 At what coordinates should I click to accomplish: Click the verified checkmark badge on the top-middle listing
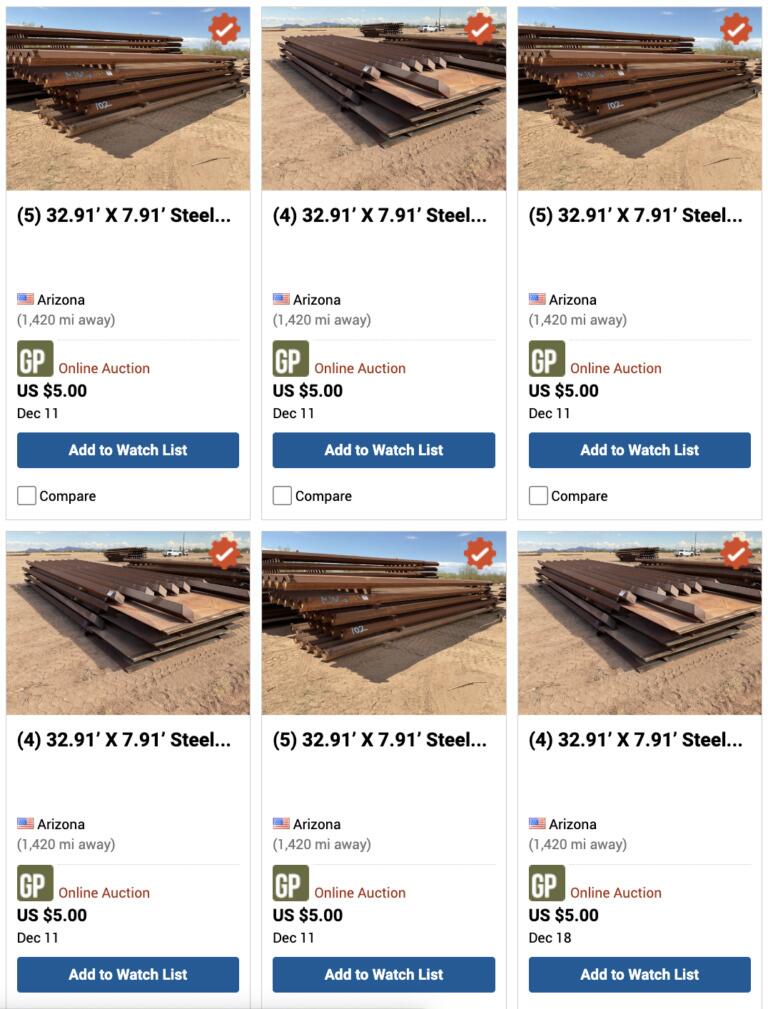tap(480, 29)
